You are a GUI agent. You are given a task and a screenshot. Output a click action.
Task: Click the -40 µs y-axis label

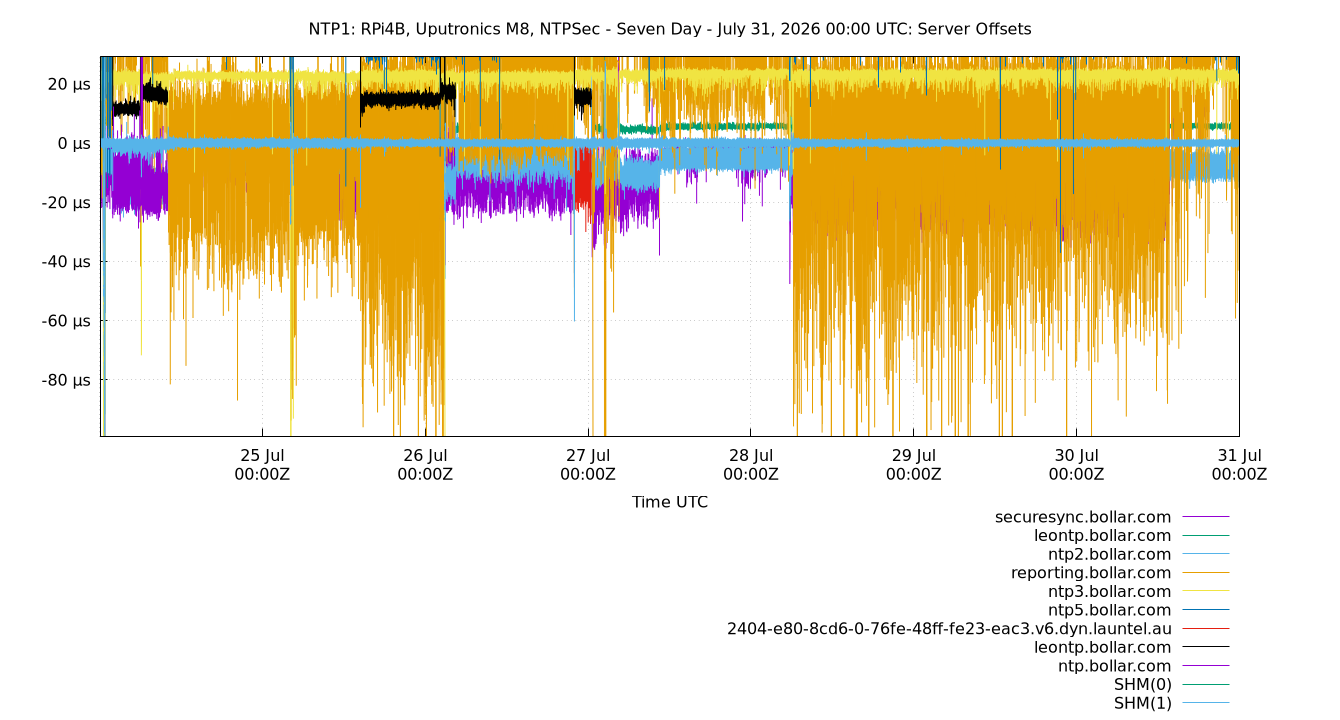[66, 261]
